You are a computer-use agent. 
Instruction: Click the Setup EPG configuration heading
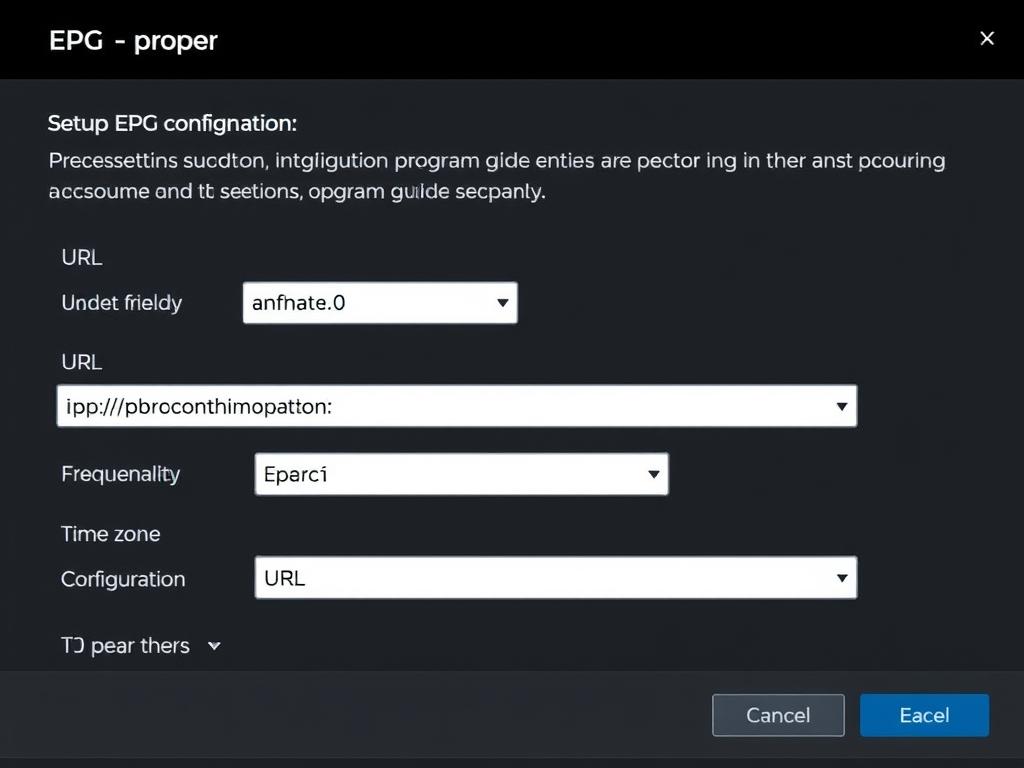point(172,124)
